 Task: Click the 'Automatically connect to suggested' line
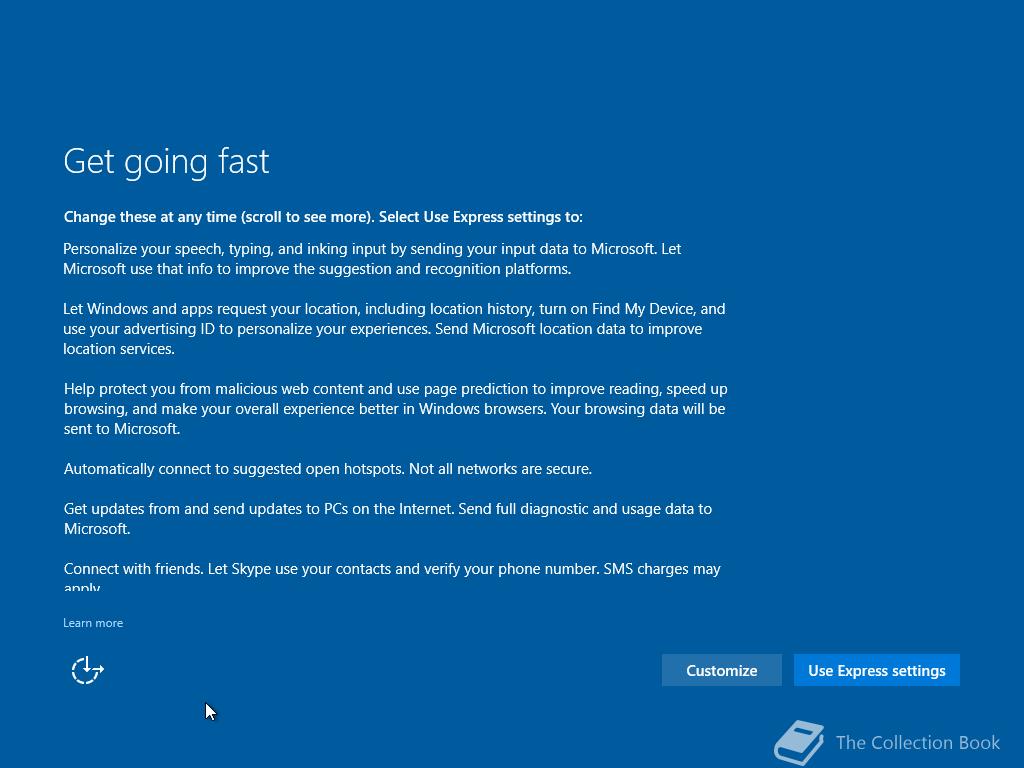pyautogui.click(x=328, y=469)
